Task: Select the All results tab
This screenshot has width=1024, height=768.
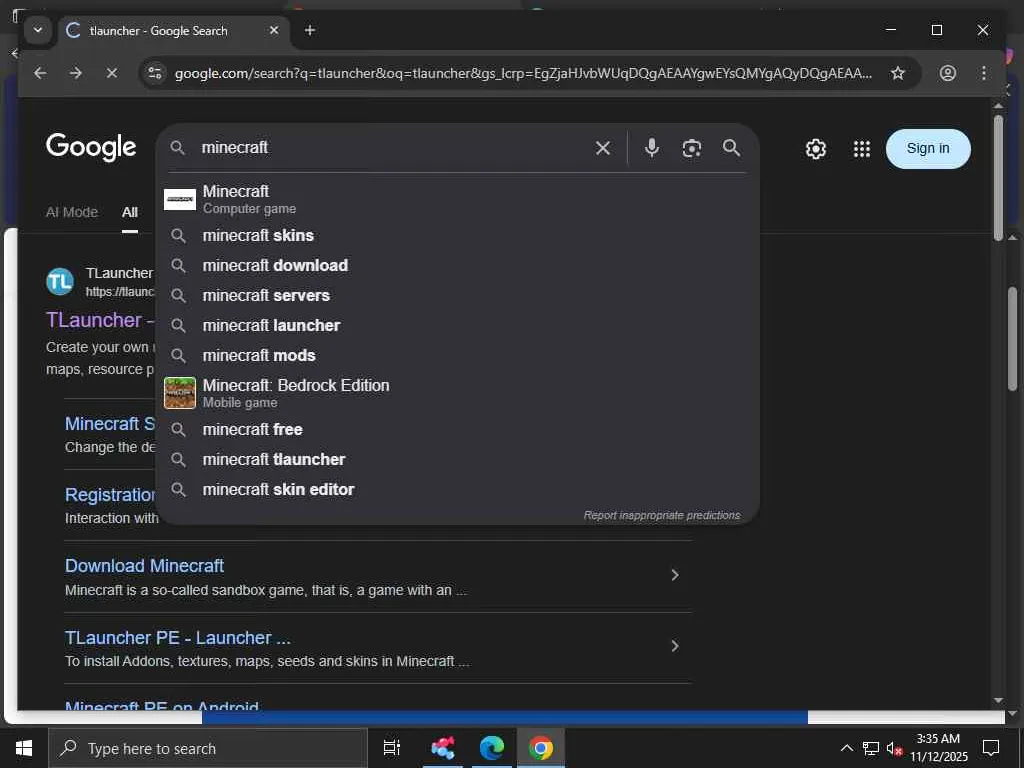Action: (129, 212)
